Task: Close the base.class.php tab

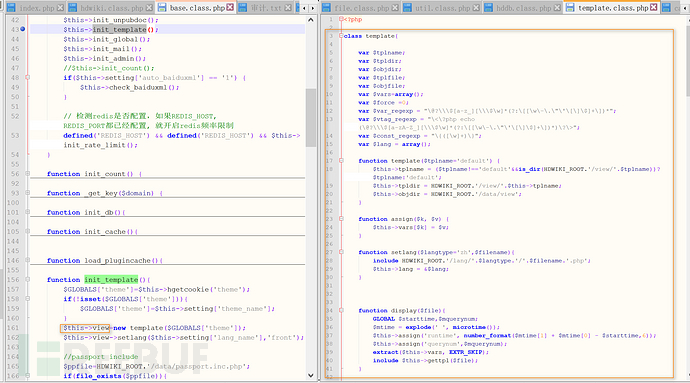Action: point(230,7)
